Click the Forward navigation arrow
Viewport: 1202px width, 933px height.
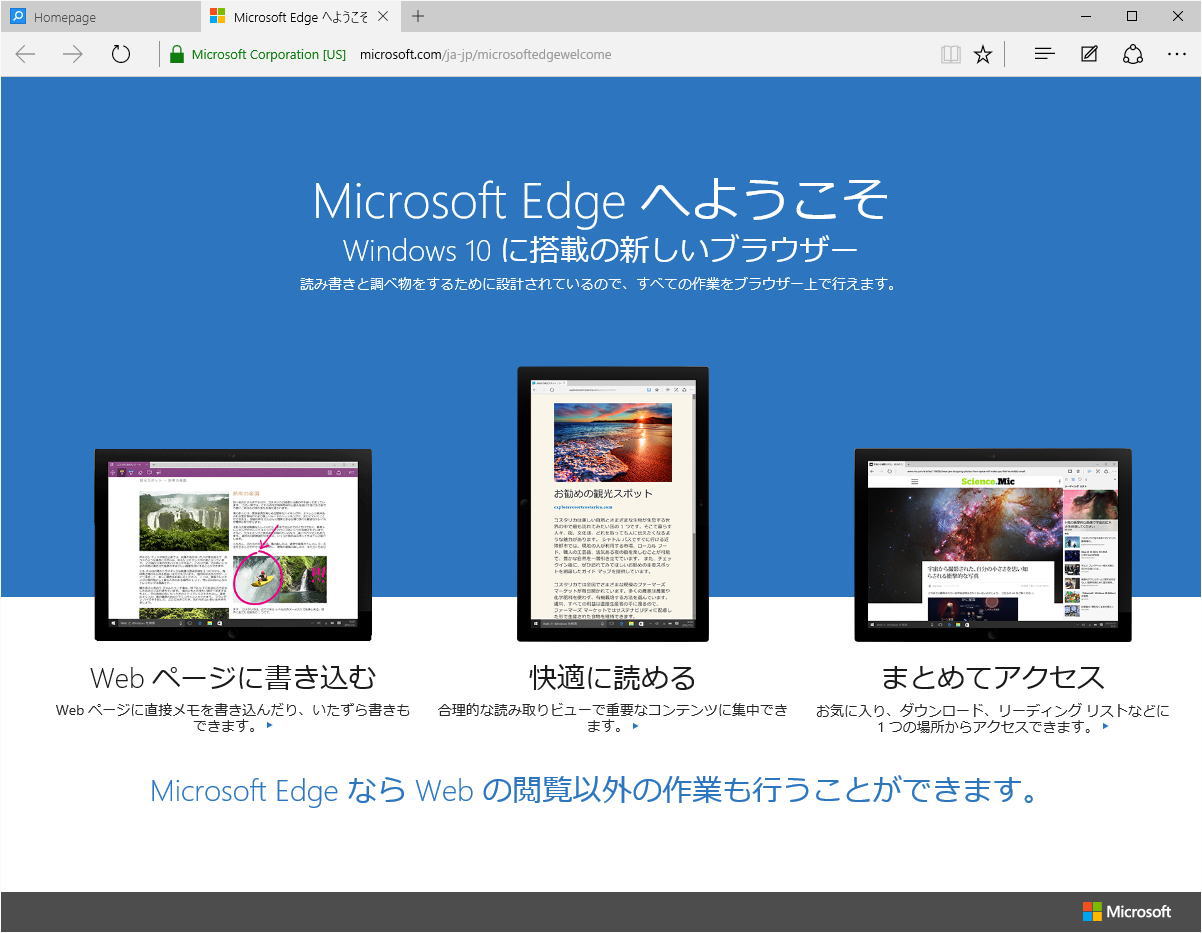point(73,54)
